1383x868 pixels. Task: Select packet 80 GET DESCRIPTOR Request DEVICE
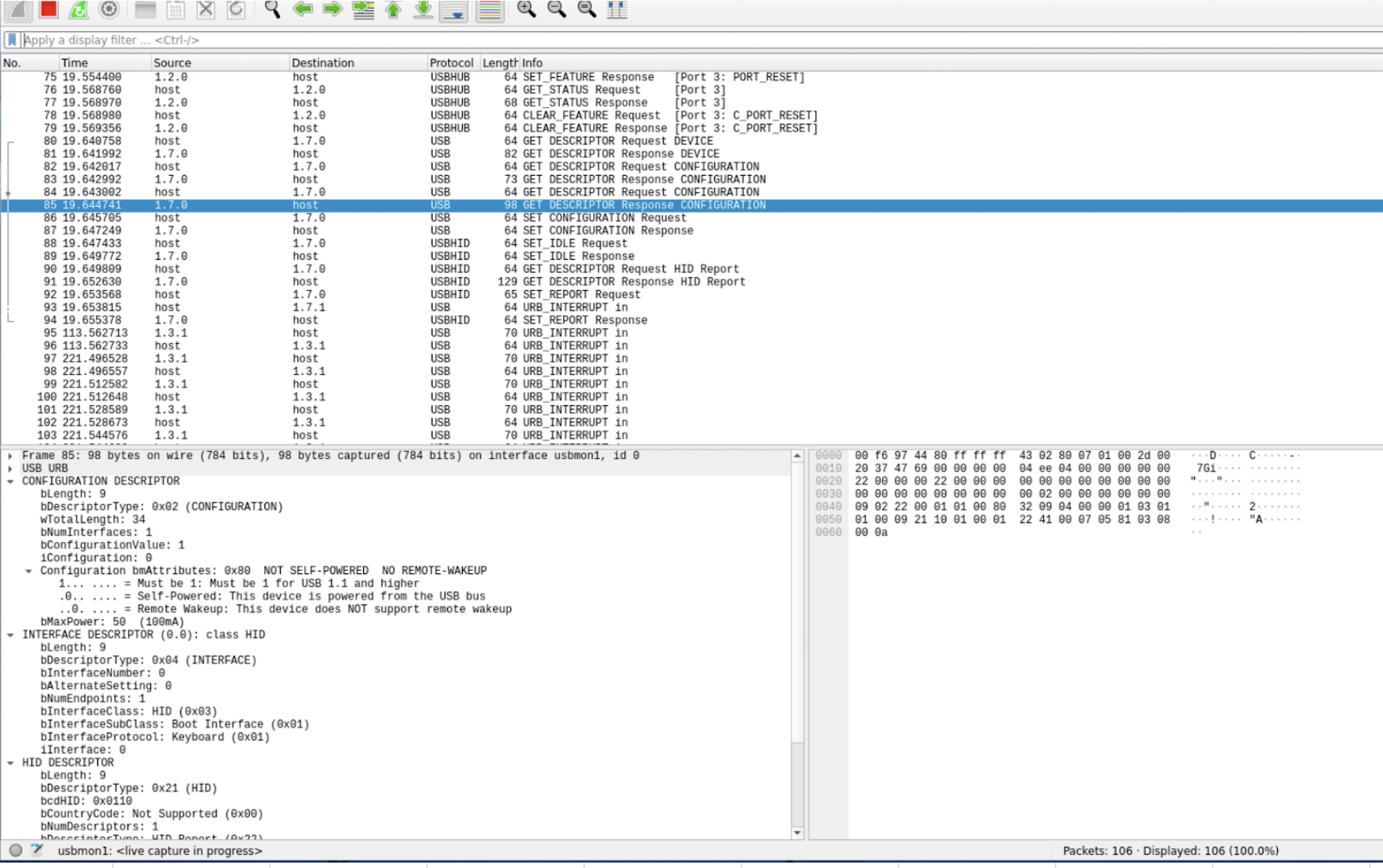(x=691, y=141)
